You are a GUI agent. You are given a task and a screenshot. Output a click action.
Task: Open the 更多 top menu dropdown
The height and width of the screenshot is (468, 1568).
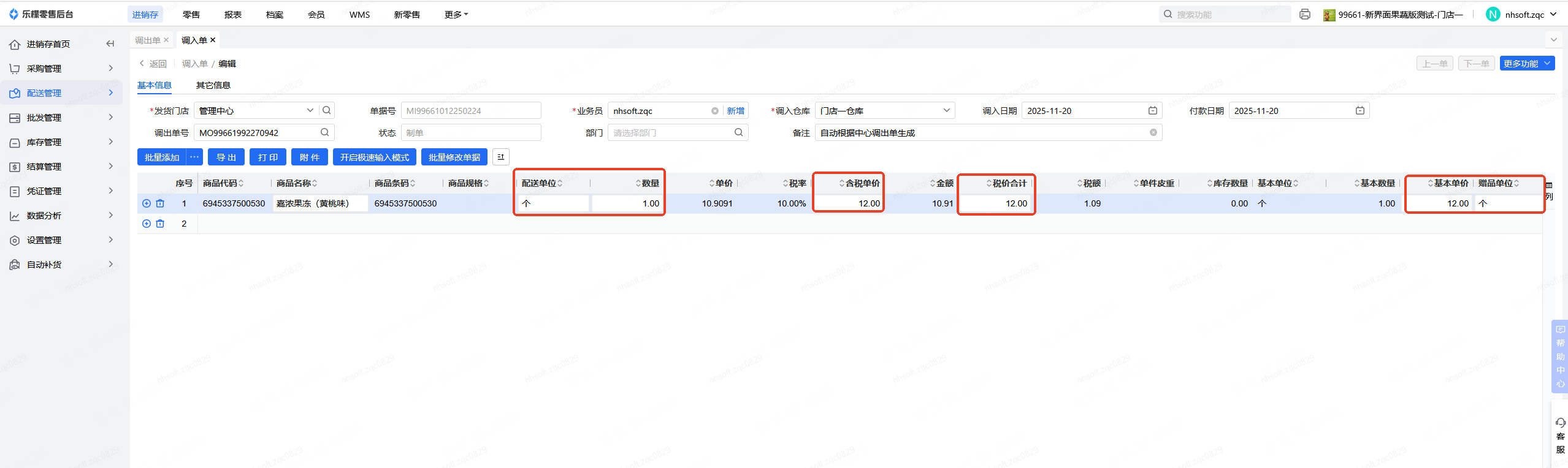(456, 14)
